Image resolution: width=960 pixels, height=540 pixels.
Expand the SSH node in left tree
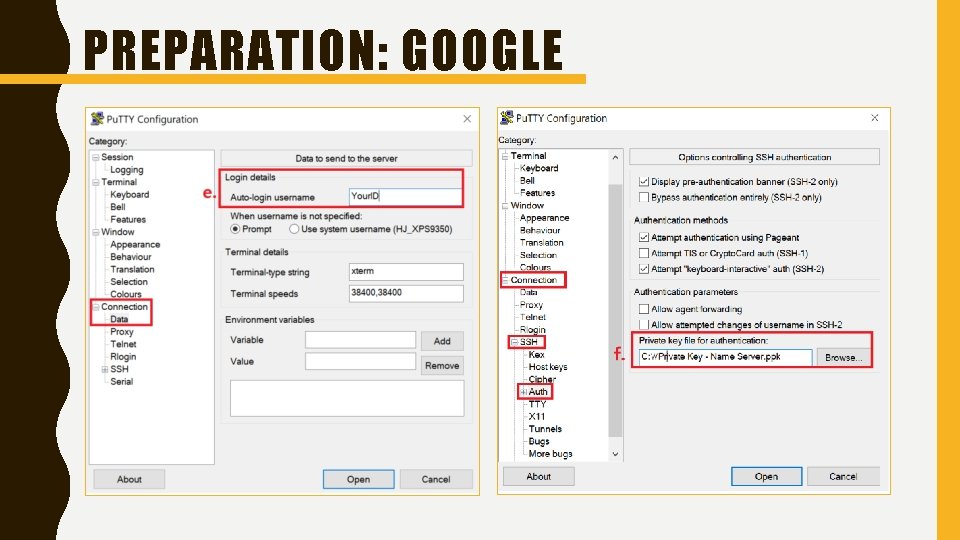(x=105, y=369)
